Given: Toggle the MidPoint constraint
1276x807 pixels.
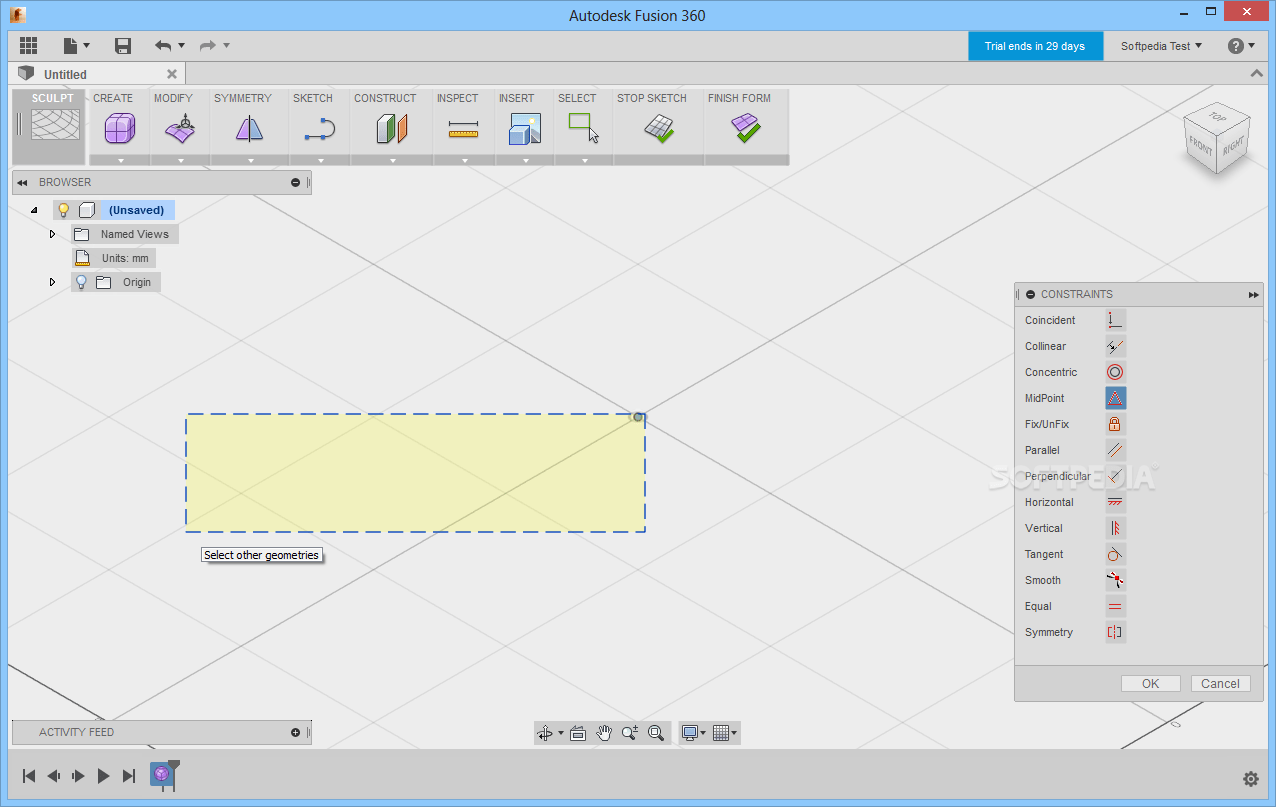Looking at the screenshot, I should click(1115, 398).
